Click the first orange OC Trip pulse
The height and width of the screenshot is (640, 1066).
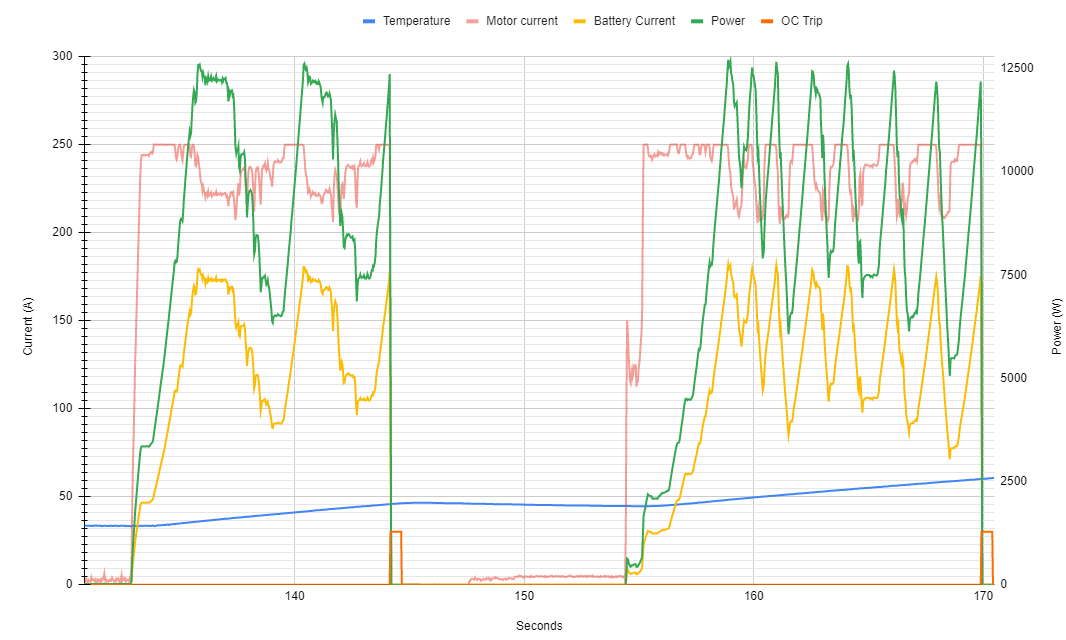coord(396,533)
